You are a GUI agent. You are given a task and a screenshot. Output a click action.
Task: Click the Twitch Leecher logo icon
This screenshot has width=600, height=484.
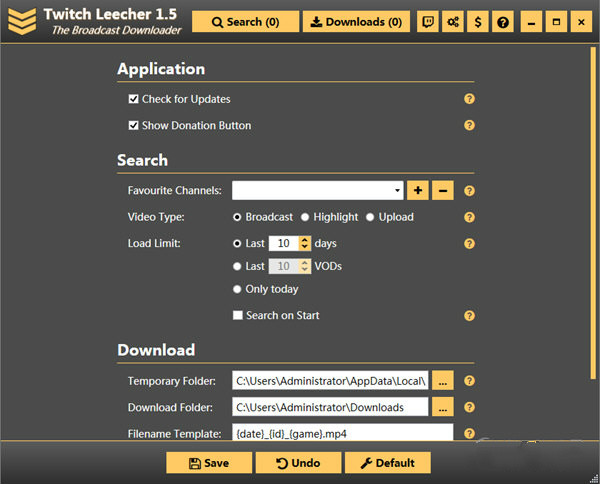point(22,21)
